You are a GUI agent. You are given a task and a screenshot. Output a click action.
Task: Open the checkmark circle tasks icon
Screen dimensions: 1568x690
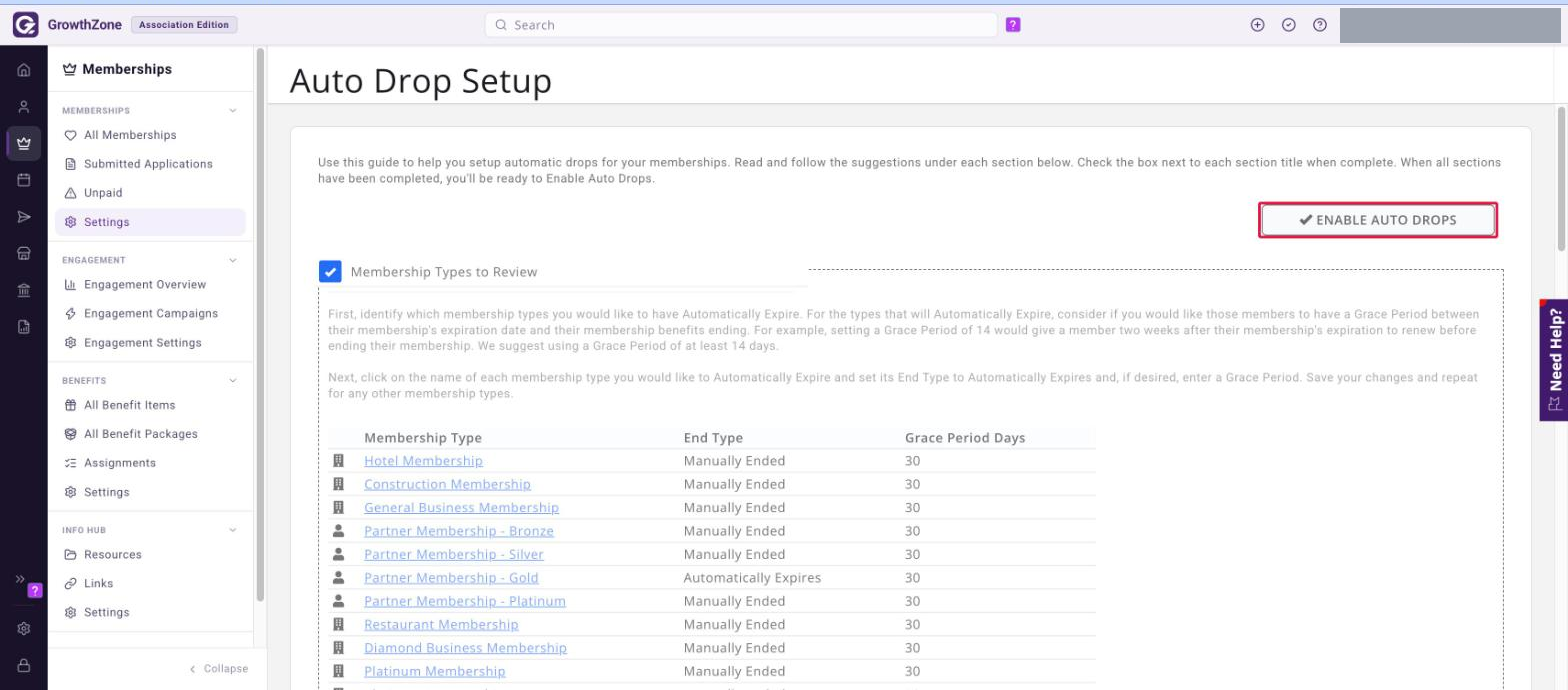coord(1289,25)
